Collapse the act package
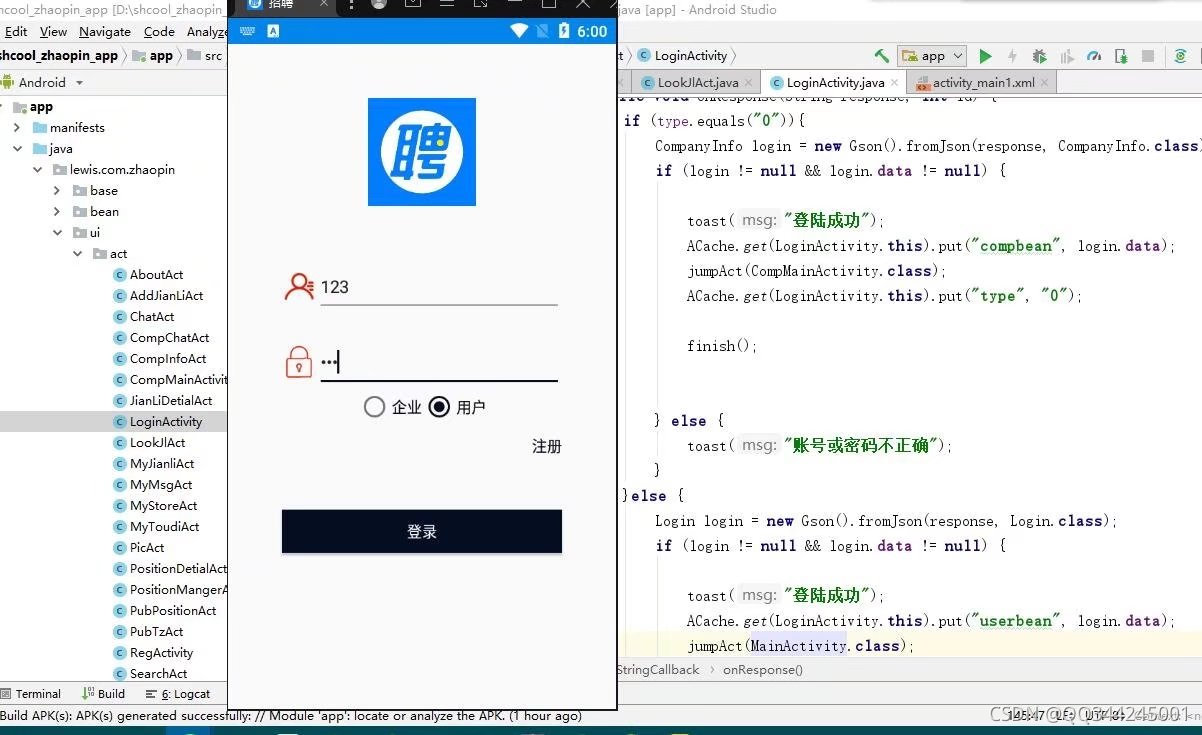The image size is (1202, 735). 77,254
